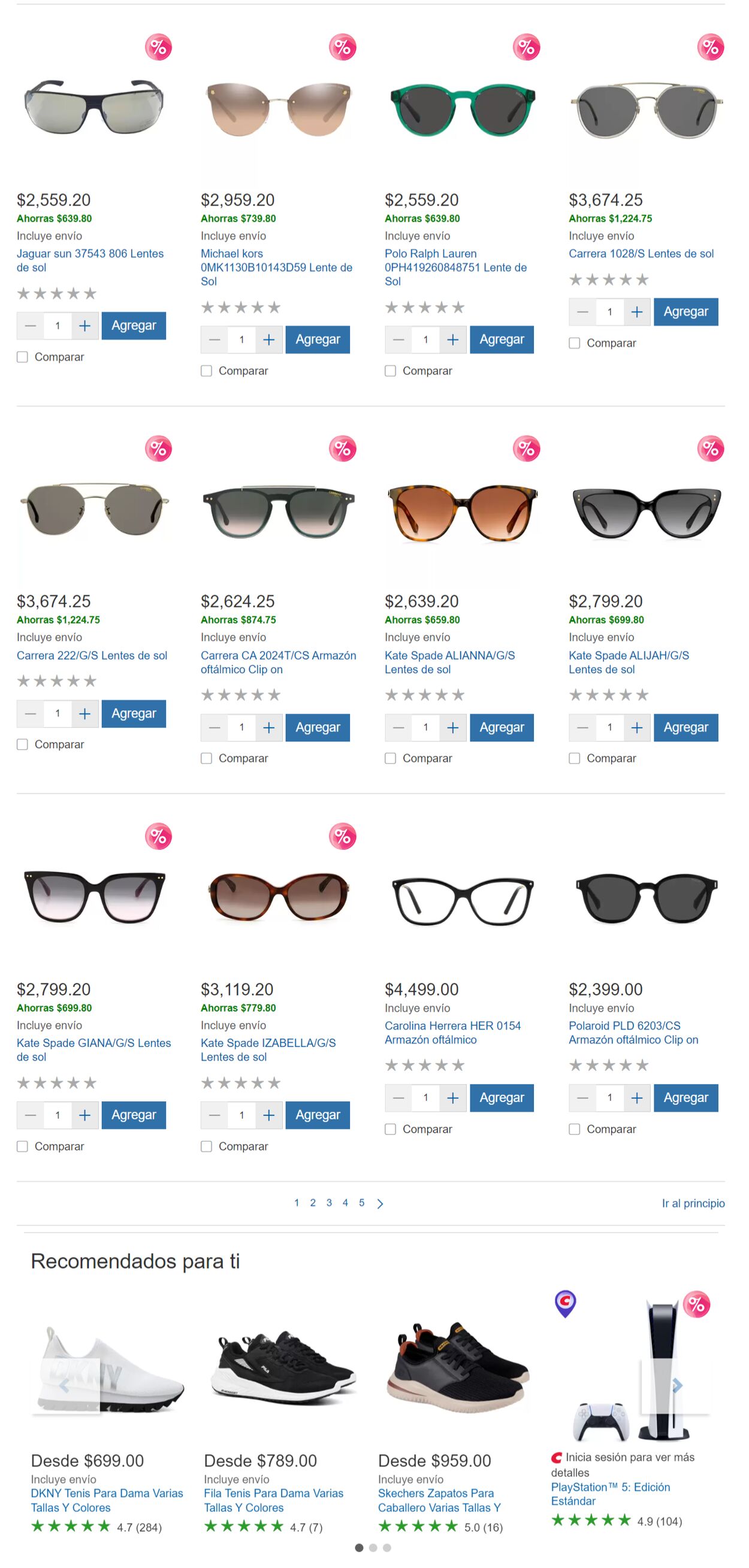Click the discount badge on Jaguar sunglasses
The height and width of the screenshot is (1568, 749).
click(158, 47)
